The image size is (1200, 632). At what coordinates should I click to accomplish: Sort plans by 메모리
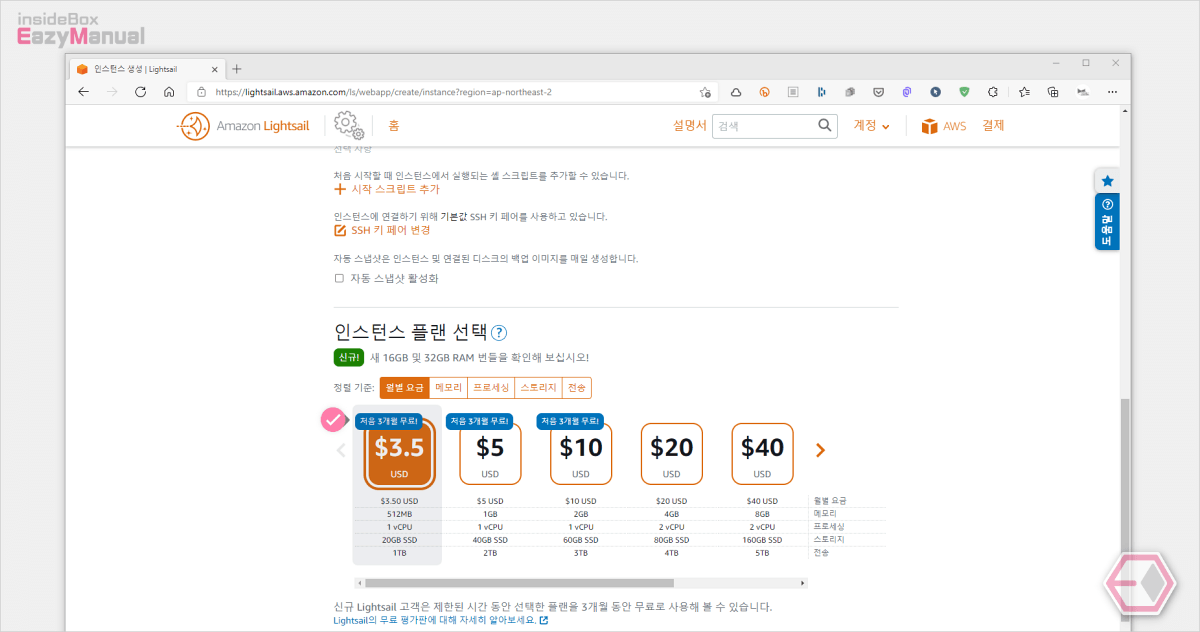[448, 388]
